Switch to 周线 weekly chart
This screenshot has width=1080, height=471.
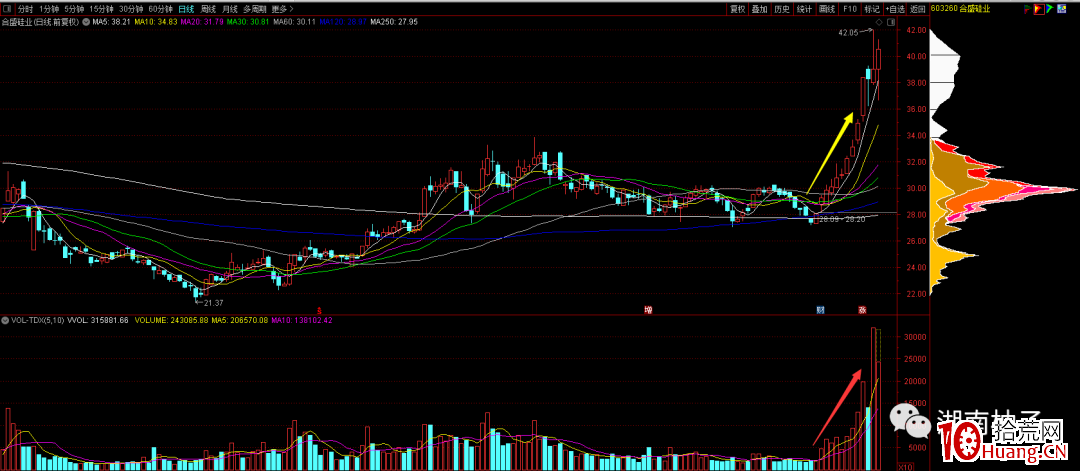click(208, 9)
